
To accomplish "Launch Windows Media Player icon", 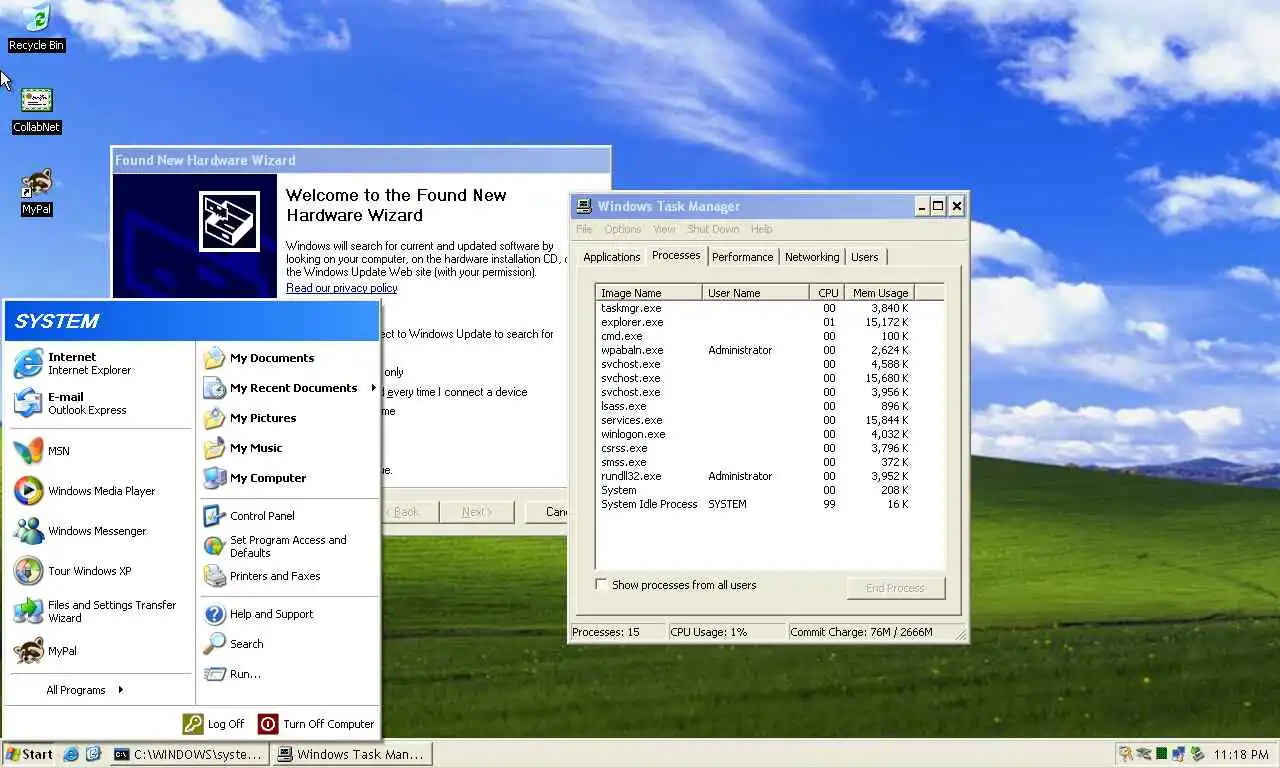I will click(28, 491).
